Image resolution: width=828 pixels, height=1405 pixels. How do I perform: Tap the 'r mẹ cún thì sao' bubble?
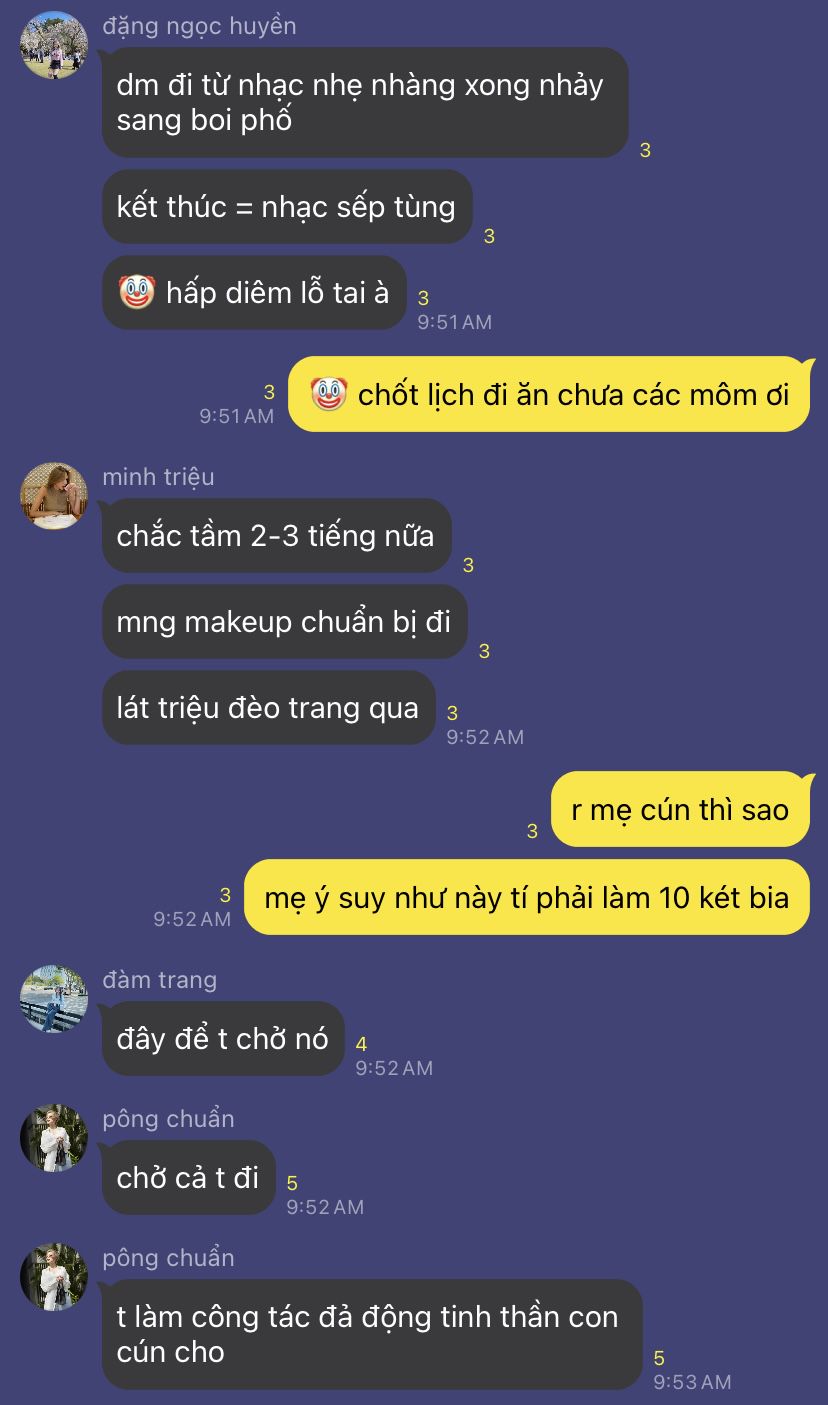[x=681, y=810]
